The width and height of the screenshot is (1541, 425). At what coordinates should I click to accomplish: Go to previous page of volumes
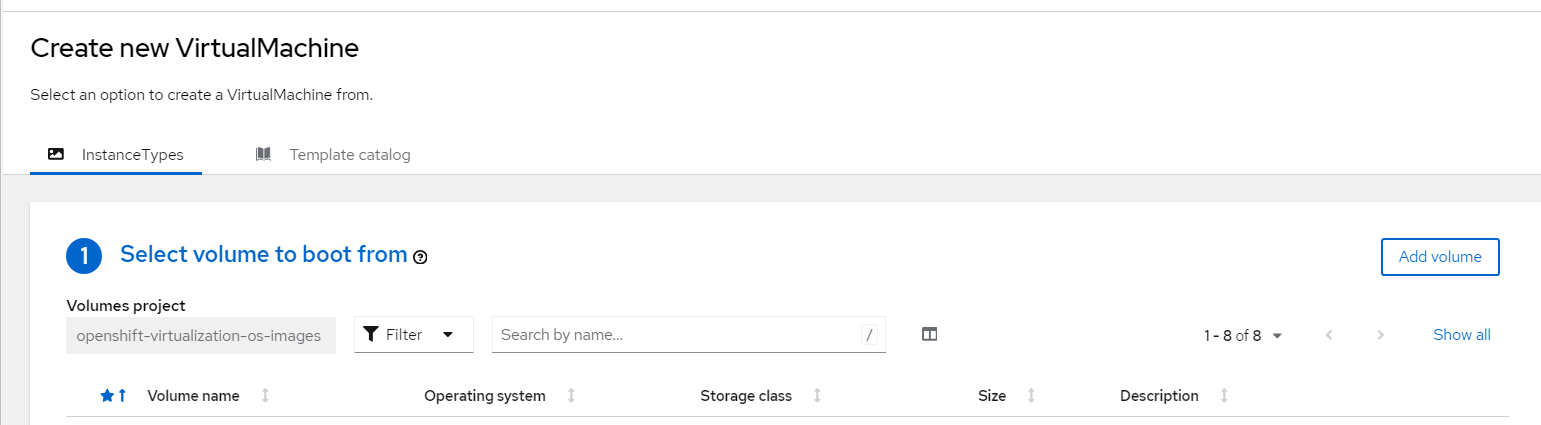(x=1329, y=335)
